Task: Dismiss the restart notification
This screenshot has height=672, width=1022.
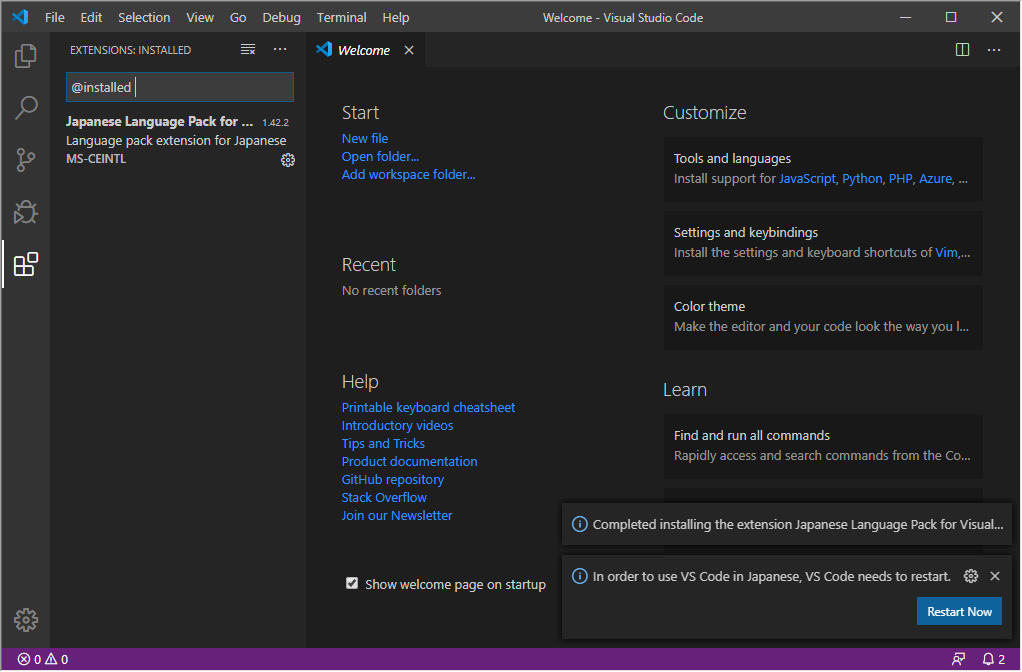Action: 995,576
